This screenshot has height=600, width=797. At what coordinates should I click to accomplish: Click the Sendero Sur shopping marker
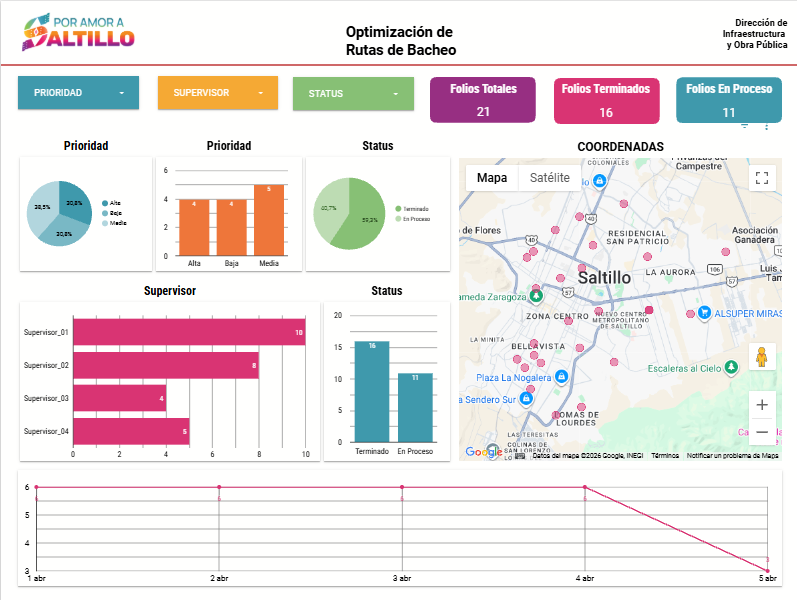point(527,399)
